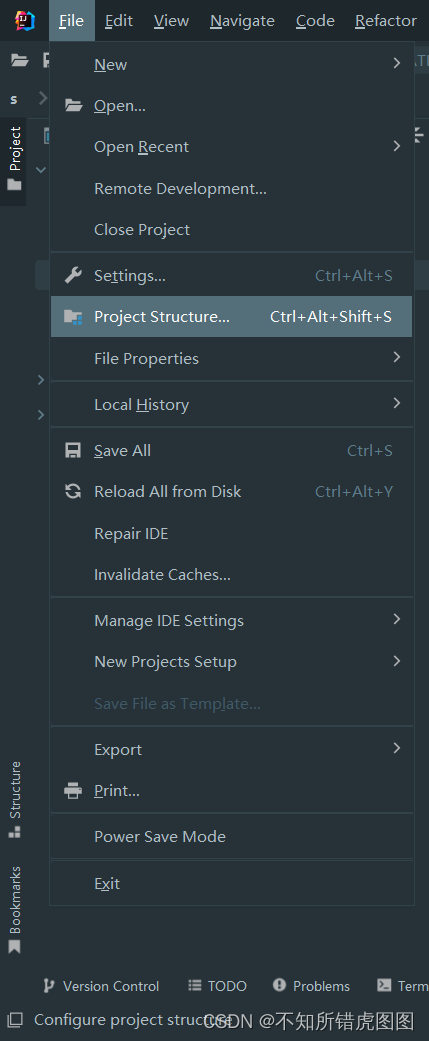Open the Bookmarks tool window
Viewport: 429px width, 1041px height.
point(15,909)
